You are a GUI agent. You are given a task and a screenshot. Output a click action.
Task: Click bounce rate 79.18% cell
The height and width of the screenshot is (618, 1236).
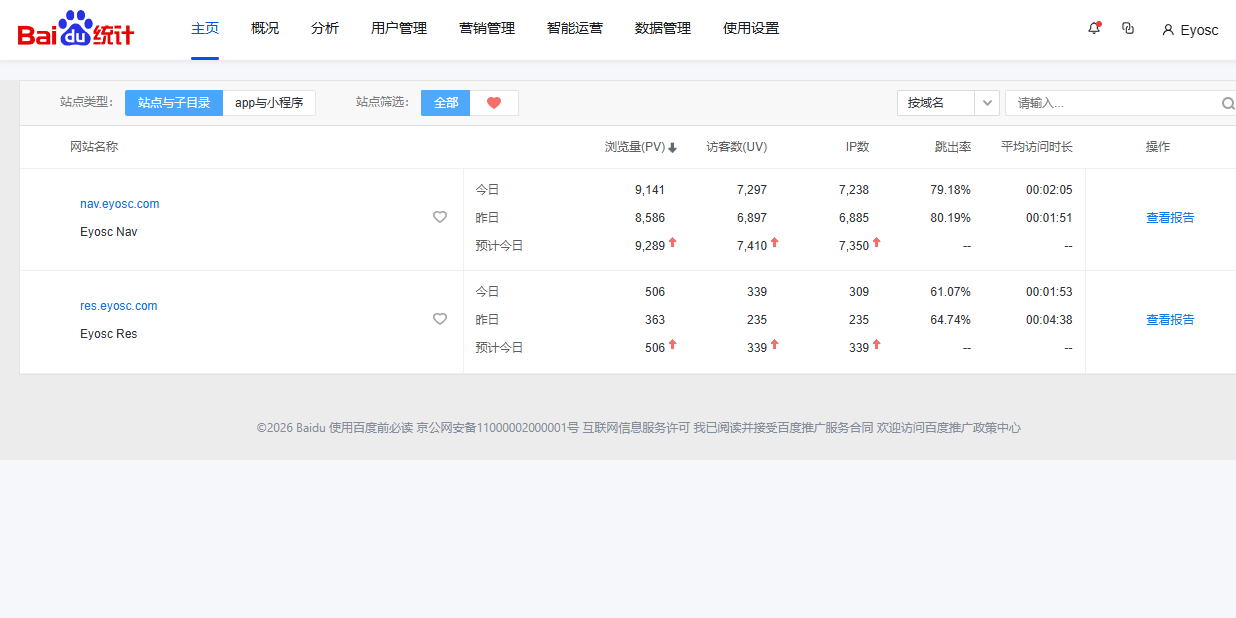point(950,190)
